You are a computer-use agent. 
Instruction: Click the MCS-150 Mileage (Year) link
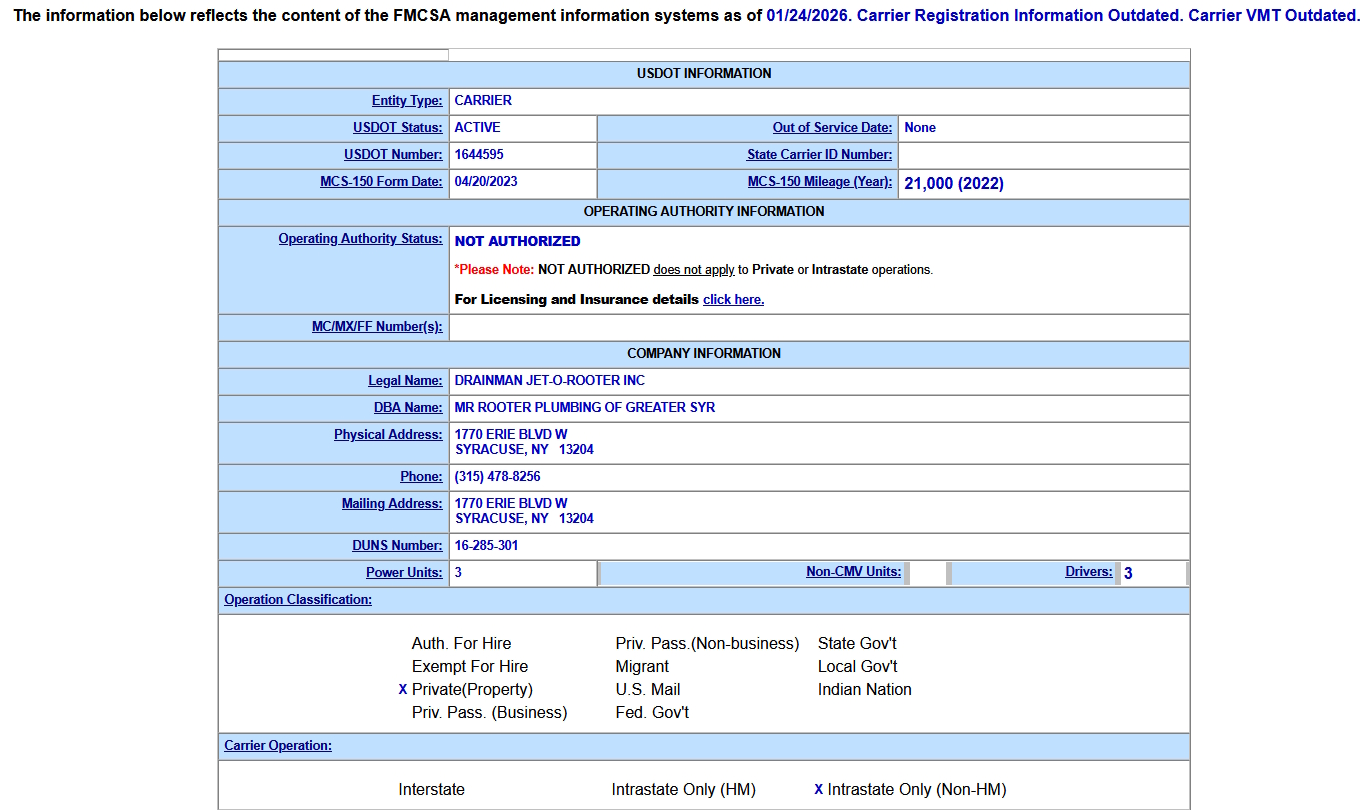820,182
